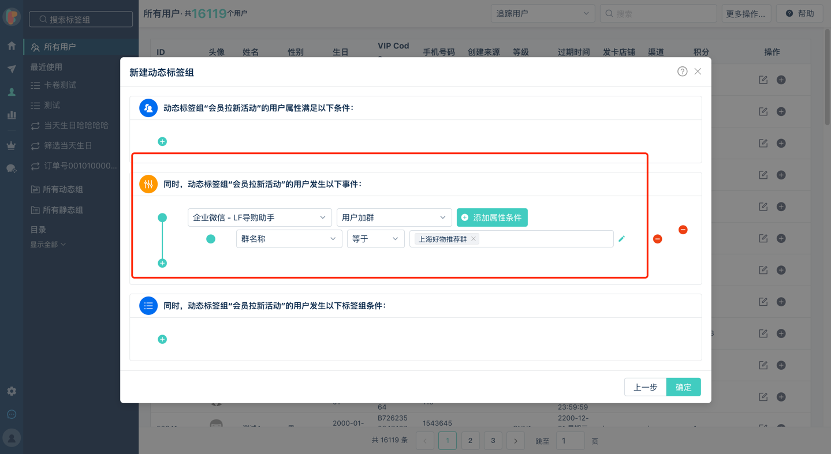832x454 pixels.
Task: Click the plus icon under tag group conditions
Action: click(x=162, y=340)
